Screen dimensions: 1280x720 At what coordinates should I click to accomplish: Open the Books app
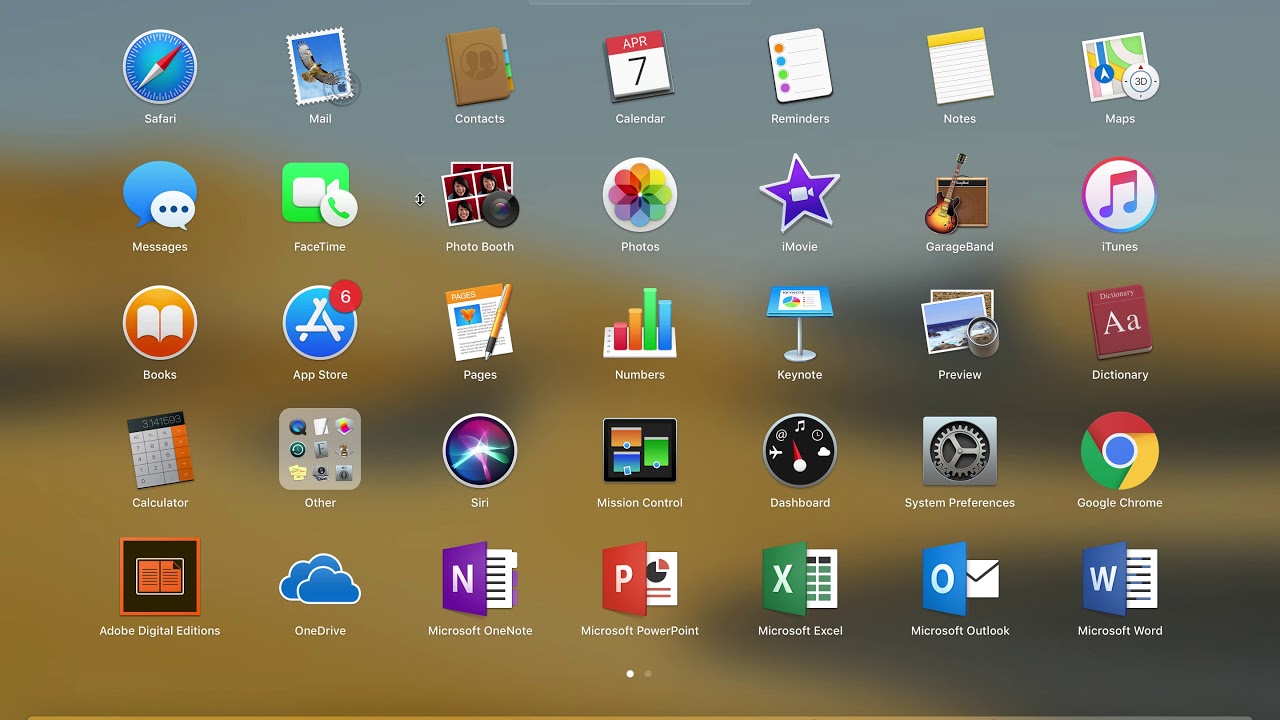[160, 323]
